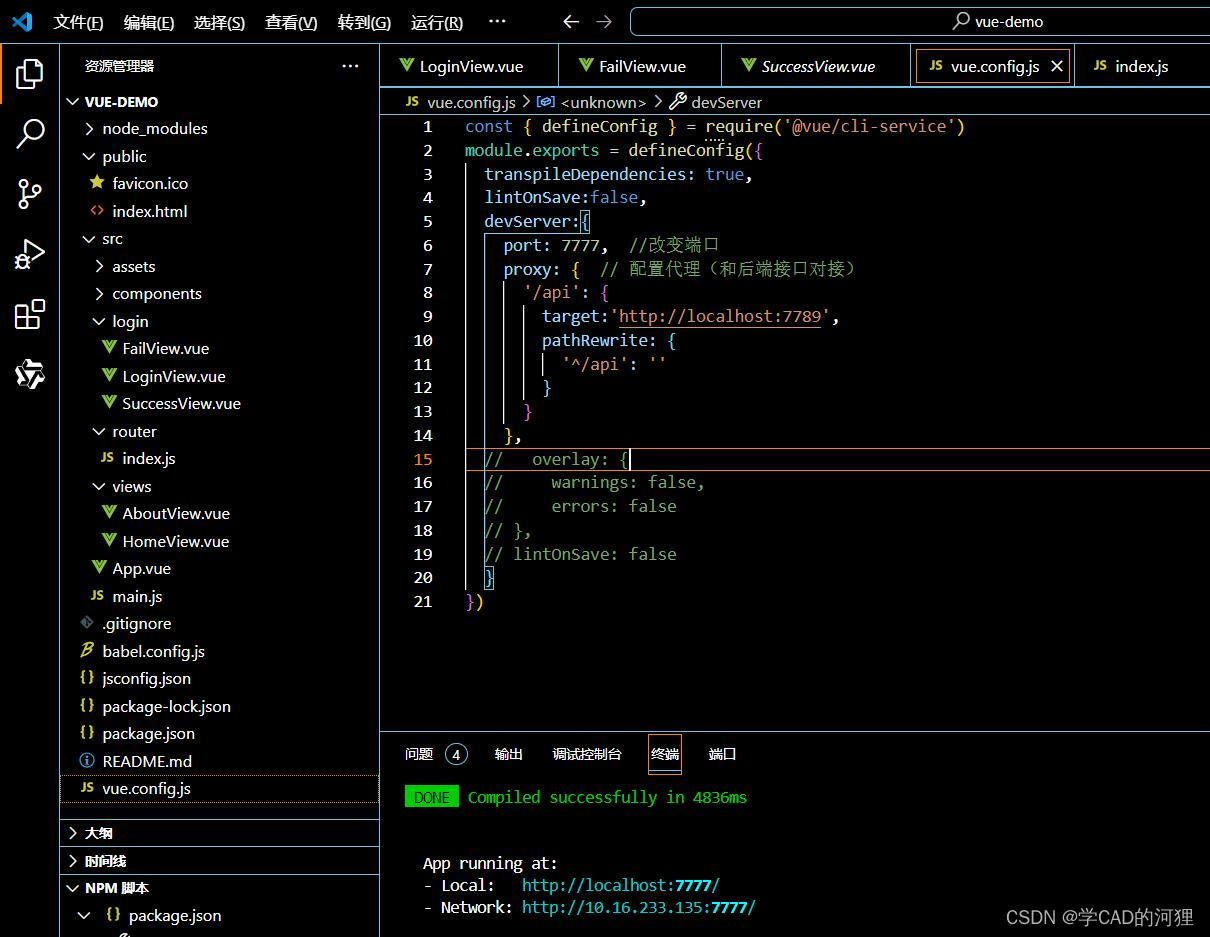Expand the 时间线 timeline section

[73, 861]
